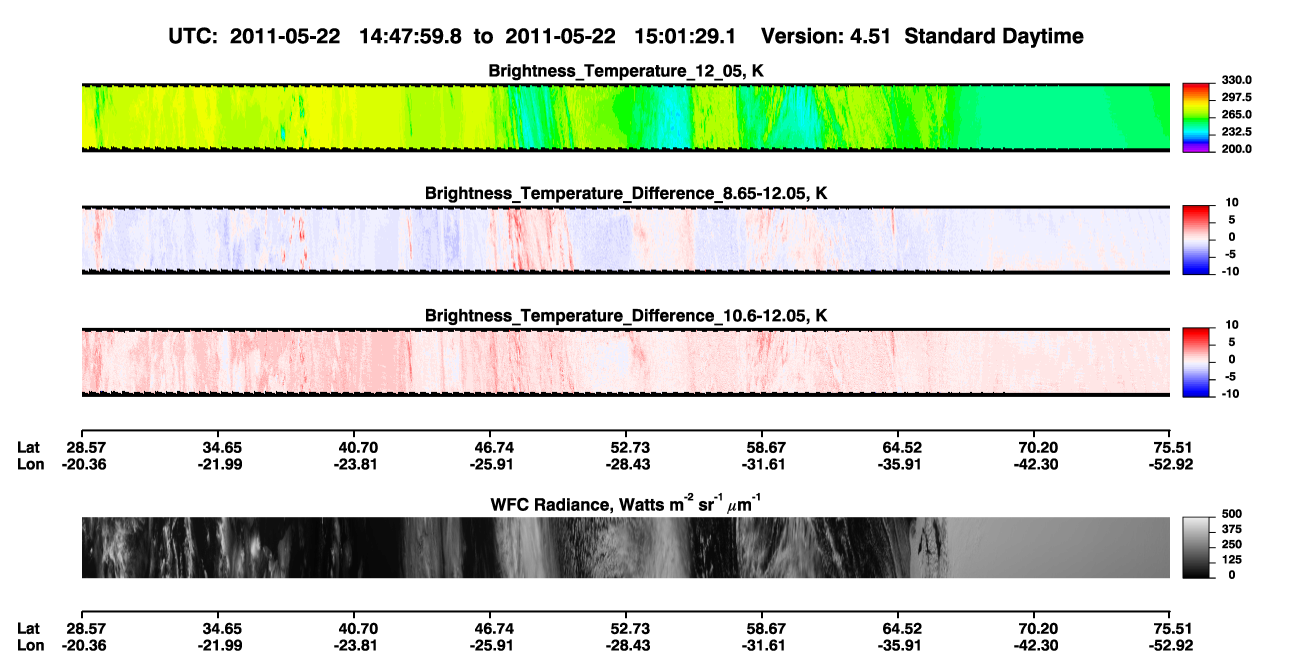Select the start time 14:47:59.8 in header
The height and width of the screenshot is (667, 1300).
tap(408, 36)
